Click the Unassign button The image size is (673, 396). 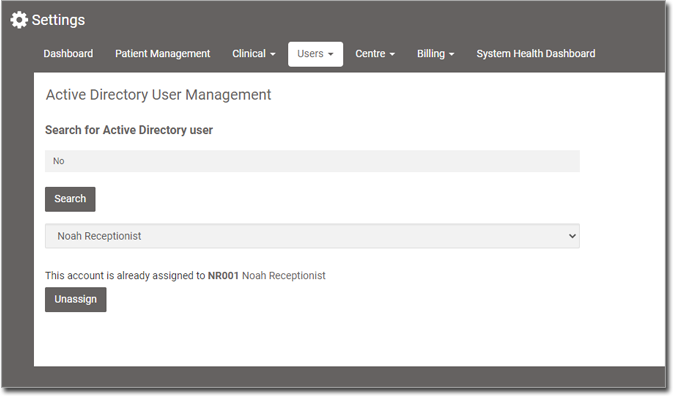click(76, 299)
